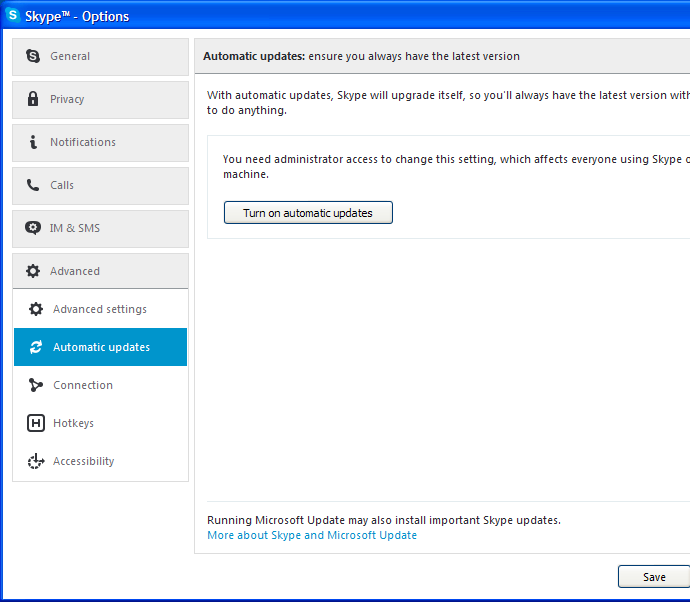690x602 pixels.
Task: Select Advanced settings subitem
Action: (100, 309)
